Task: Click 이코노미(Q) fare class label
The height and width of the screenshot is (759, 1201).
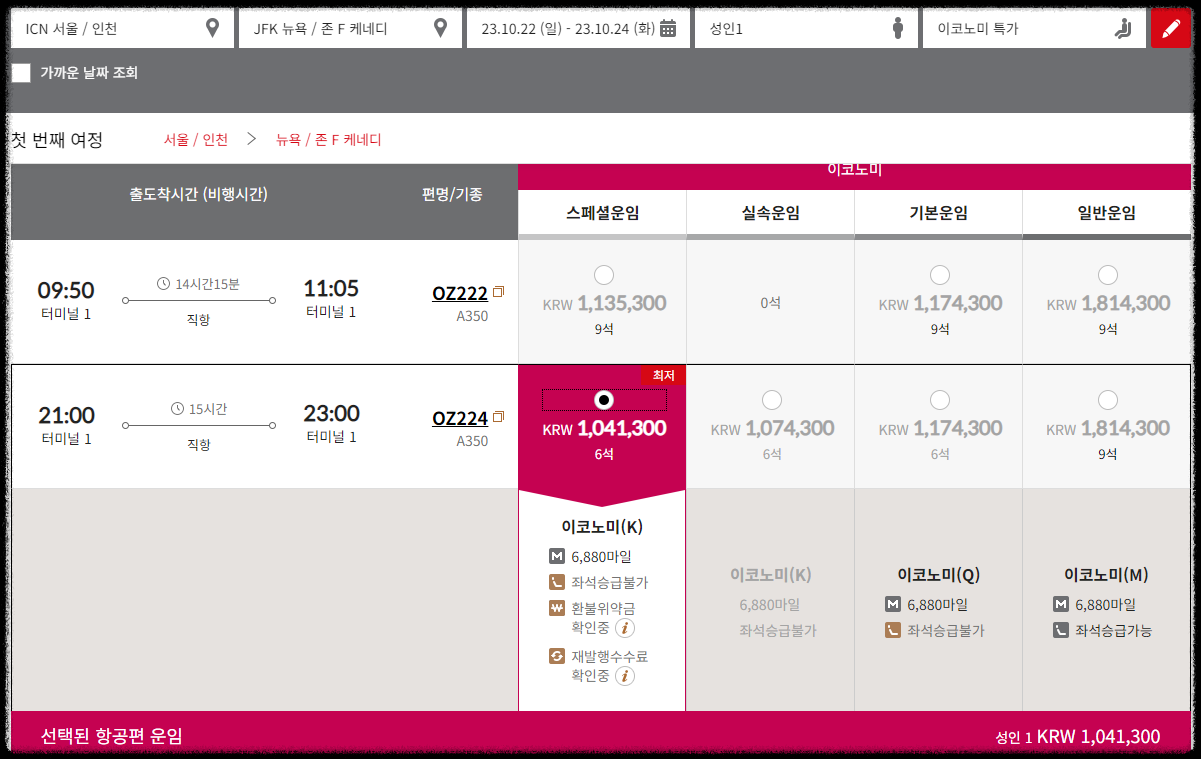Action: pos(938,575)
